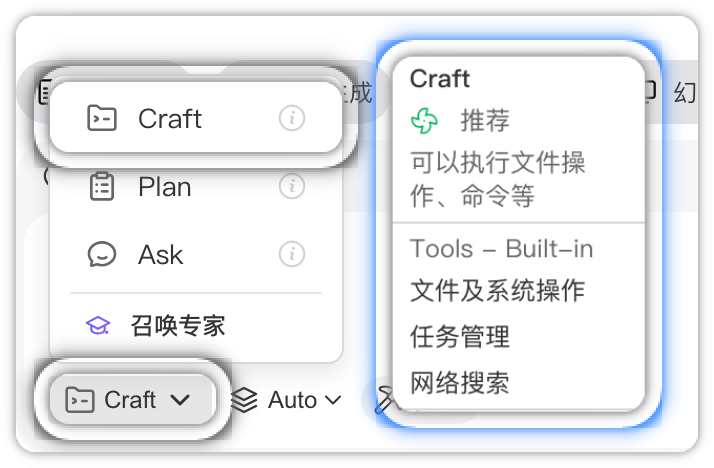Click the green 推荐 recommended icon

(x=425, y=122)
